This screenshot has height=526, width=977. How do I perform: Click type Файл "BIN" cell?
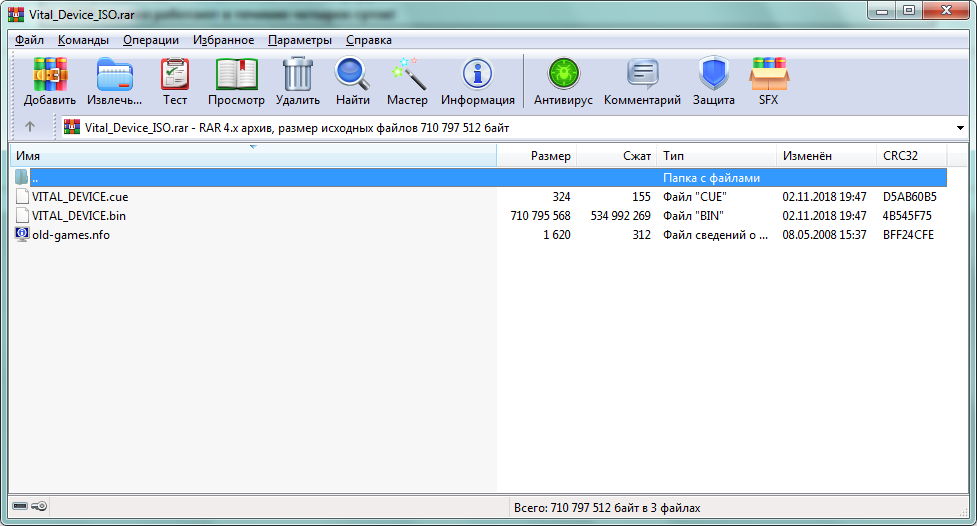[693, 216]
